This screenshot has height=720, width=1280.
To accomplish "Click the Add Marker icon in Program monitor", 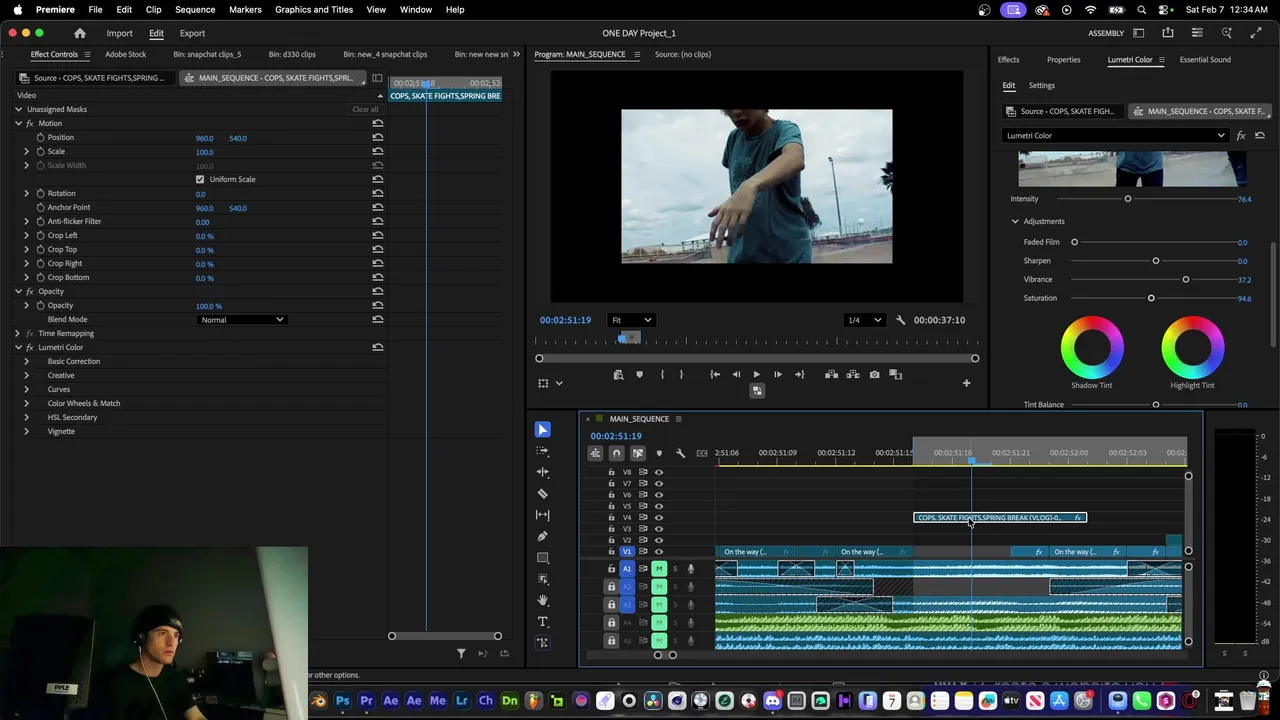I will (x=639, y=375).
